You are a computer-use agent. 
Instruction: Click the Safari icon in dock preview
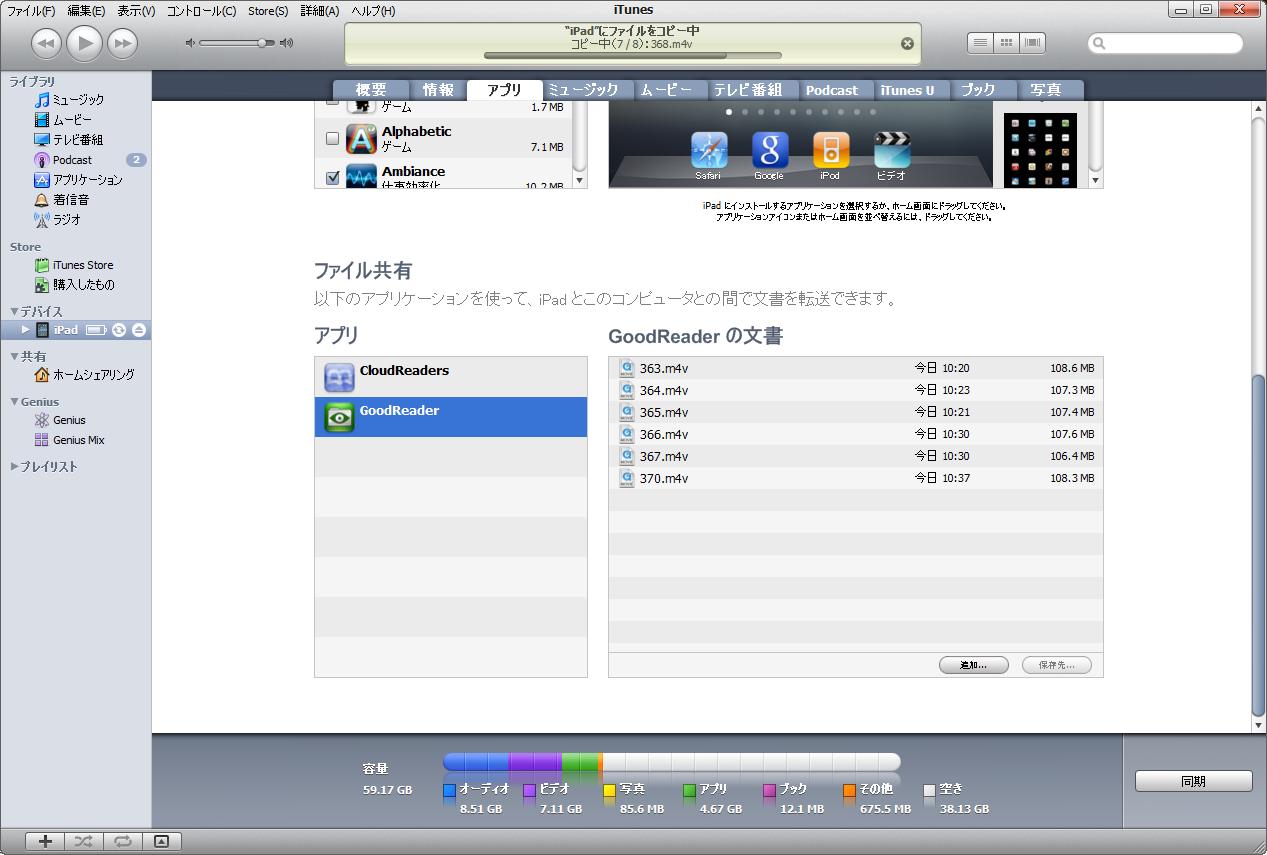708,155
